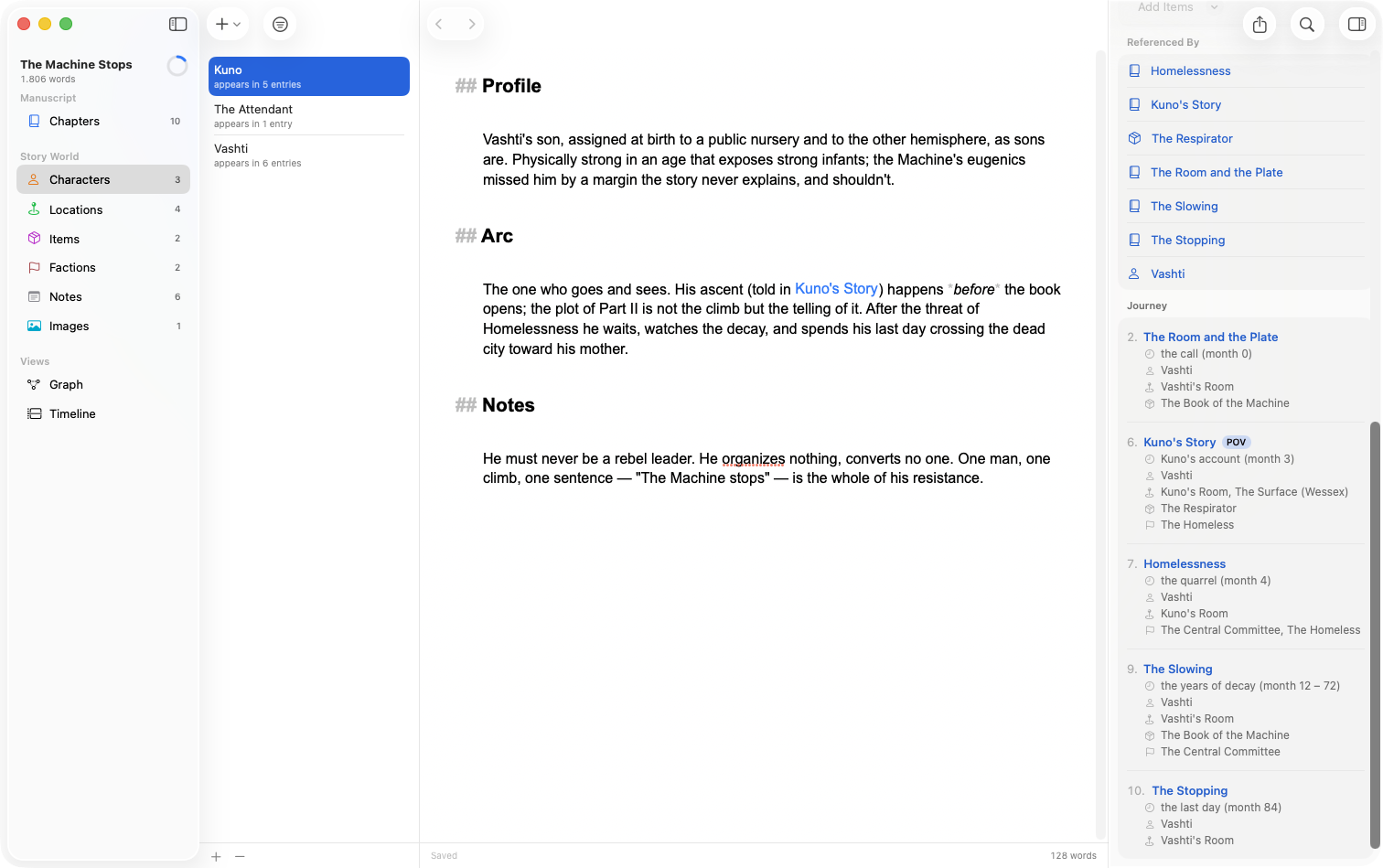Click the Story World section label
Screen dimensions: 1383x868
point(49,156)
